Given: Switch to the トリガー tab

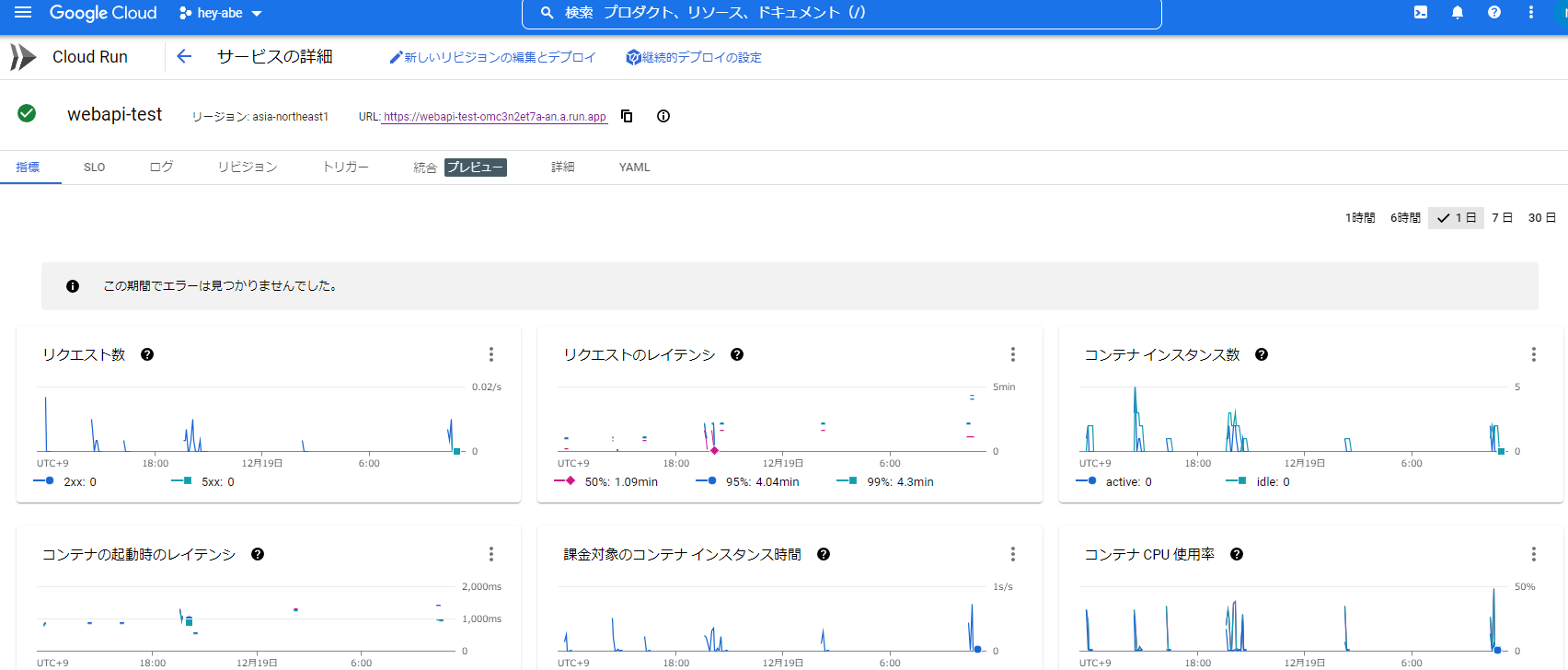Looking at the screenshot, I should coord(346,167).
